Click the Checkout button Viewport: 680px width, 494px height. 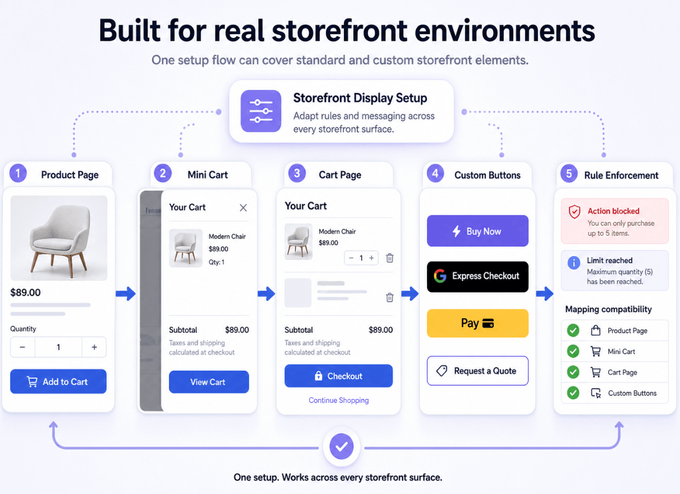(x=339, y=376)
